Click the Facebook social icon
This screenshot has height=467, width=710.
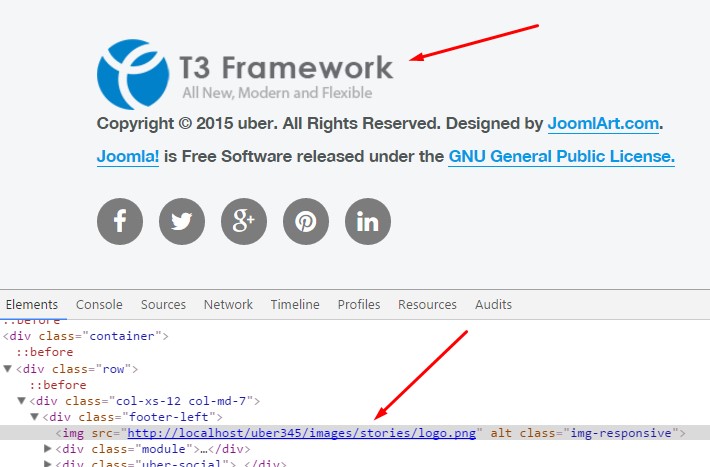(x=120, y=221)
